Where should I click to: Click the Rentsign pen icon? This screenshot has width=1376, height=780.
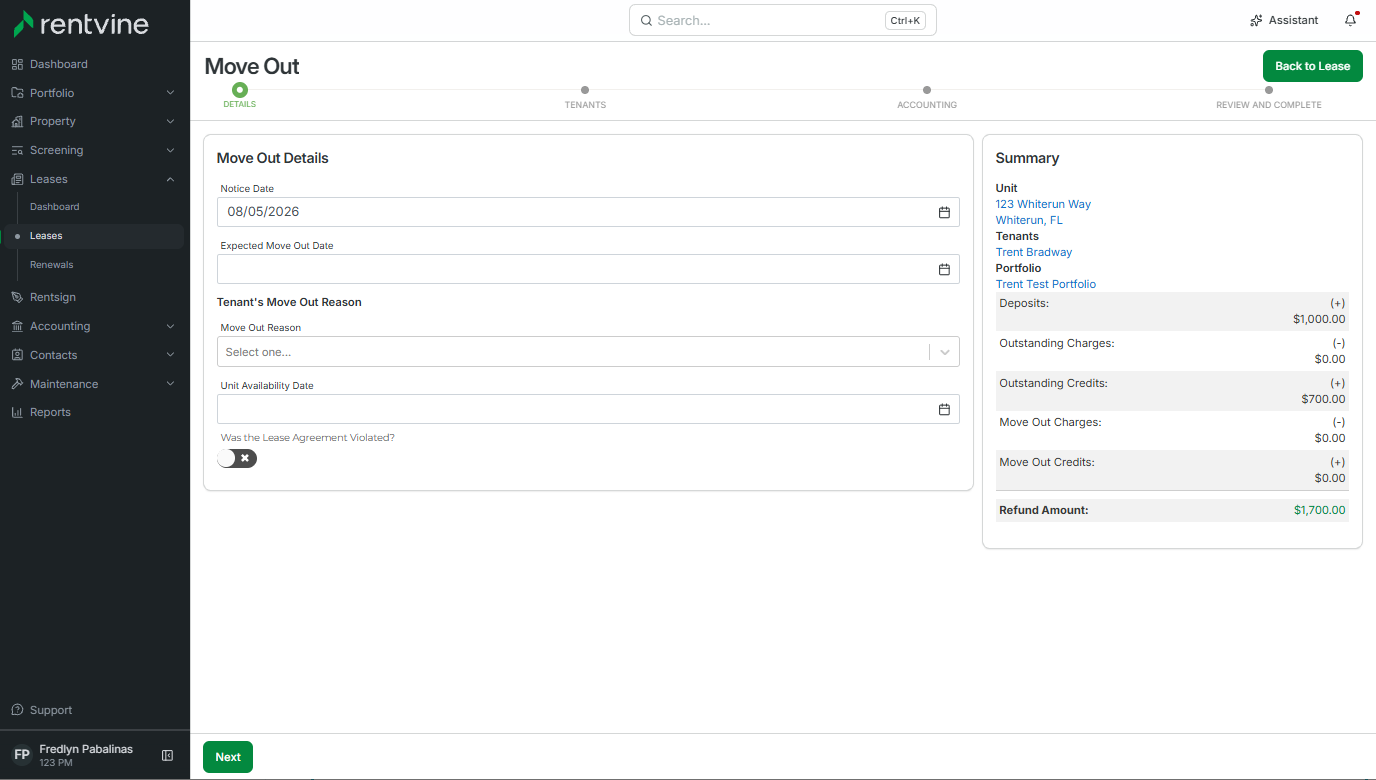pyautogui.click(x=17, y=297)
